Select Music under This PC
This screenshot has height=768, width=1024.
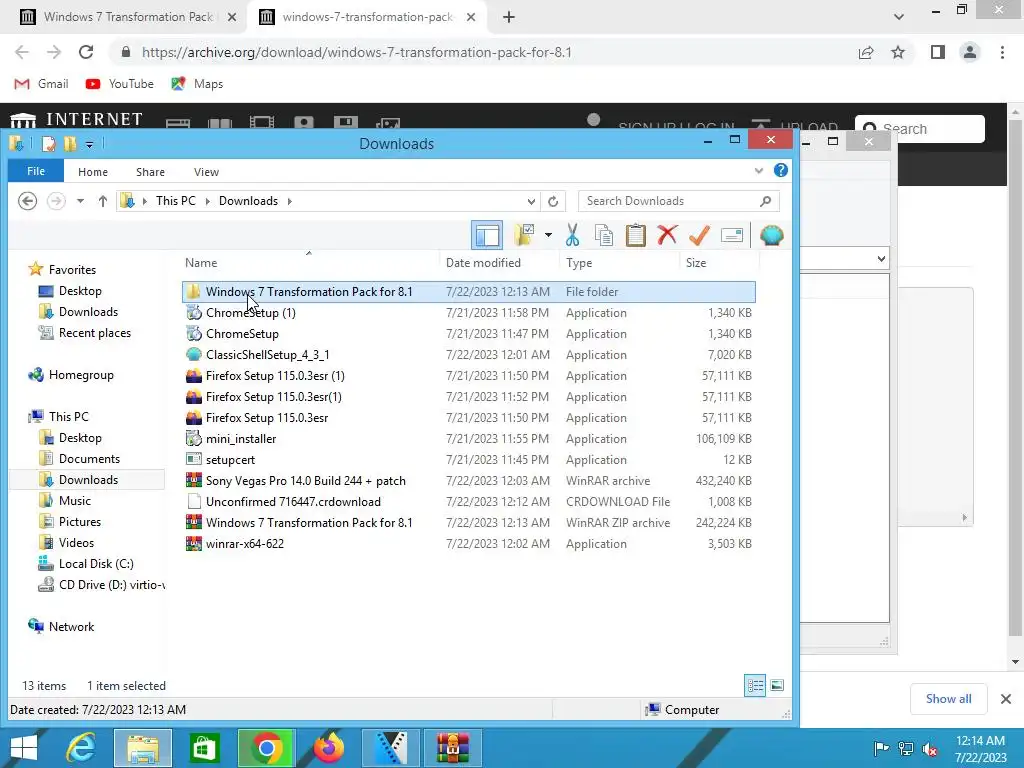coord(74,500)
